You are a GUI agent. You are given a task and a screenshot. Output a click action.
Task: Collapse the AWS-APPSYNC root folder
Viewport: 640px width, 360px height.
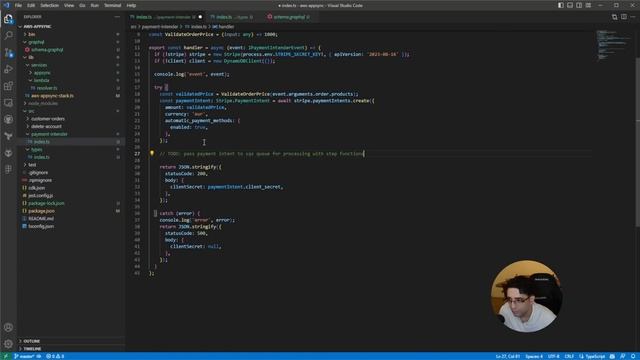[x=37, y=27]
